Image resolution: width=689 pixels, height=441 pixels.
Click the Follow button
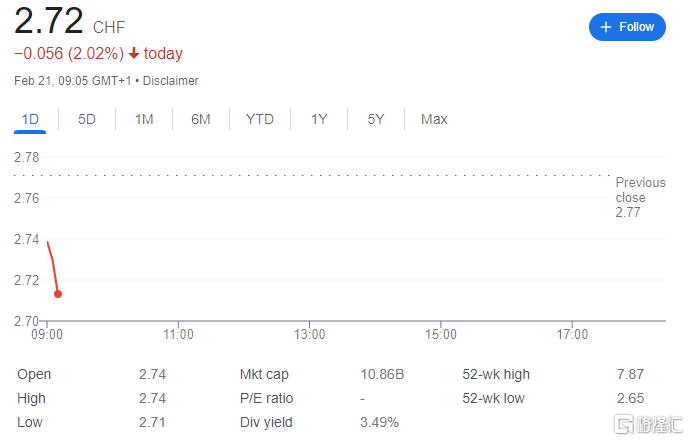click(627, 27)
